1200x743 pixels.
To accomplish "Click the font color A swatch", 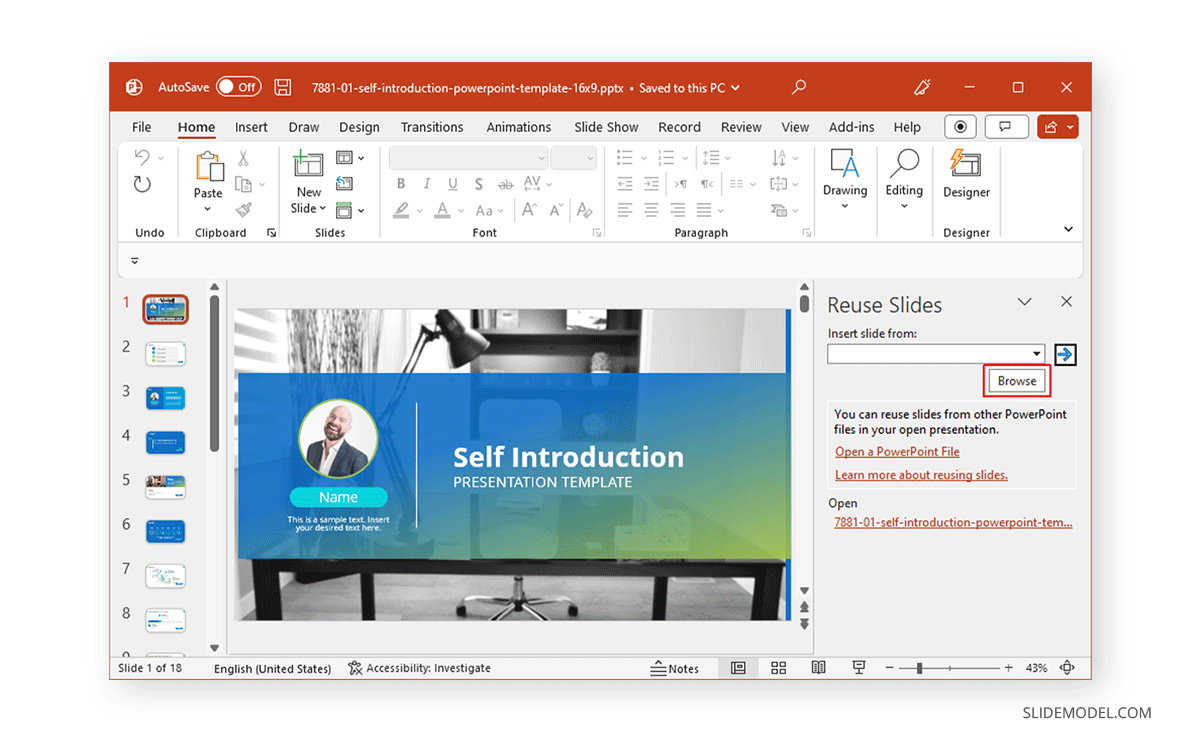I will (444, 210).
